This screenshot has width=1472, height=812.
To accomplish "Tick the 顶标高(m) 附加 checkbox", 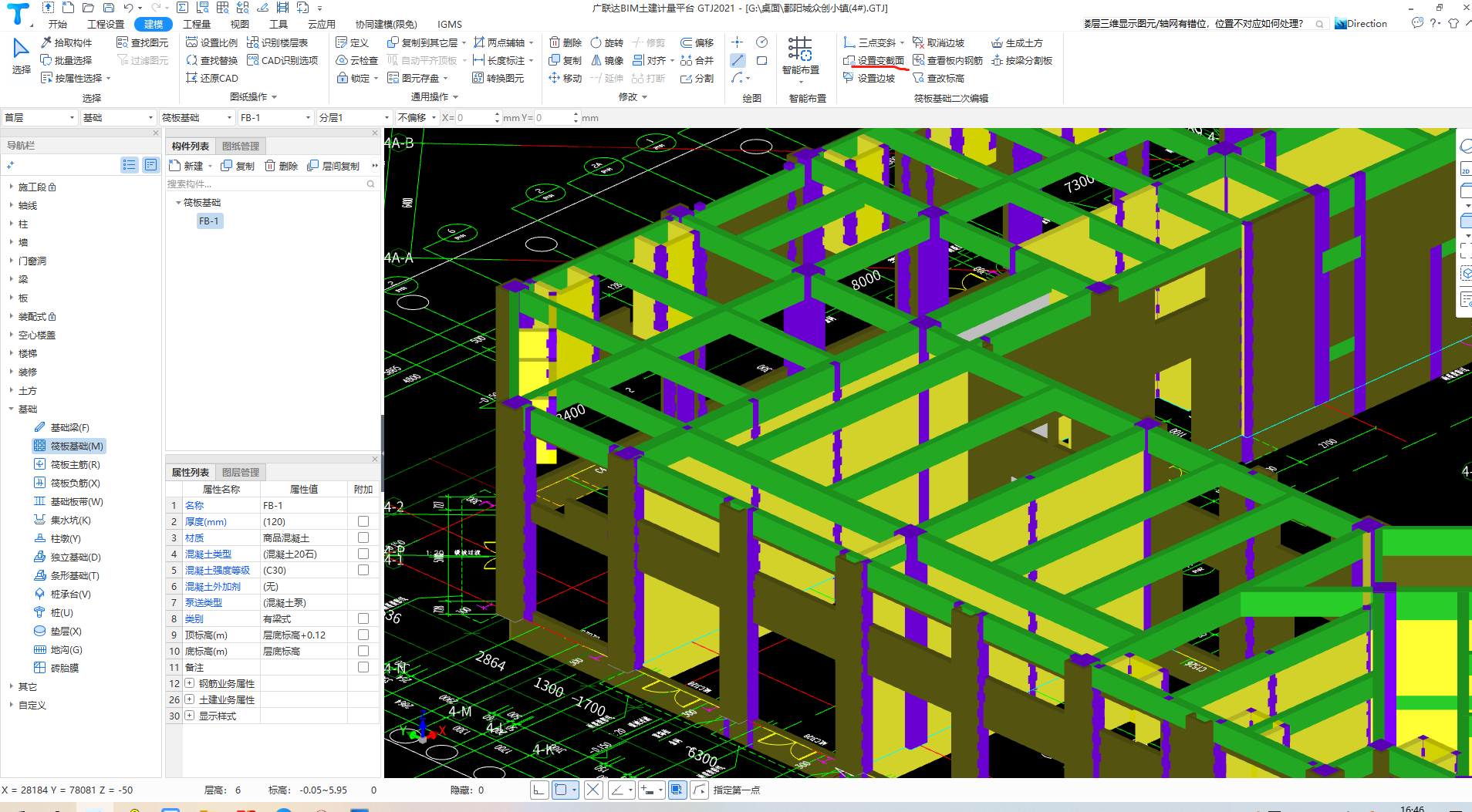I will (363, 635).
